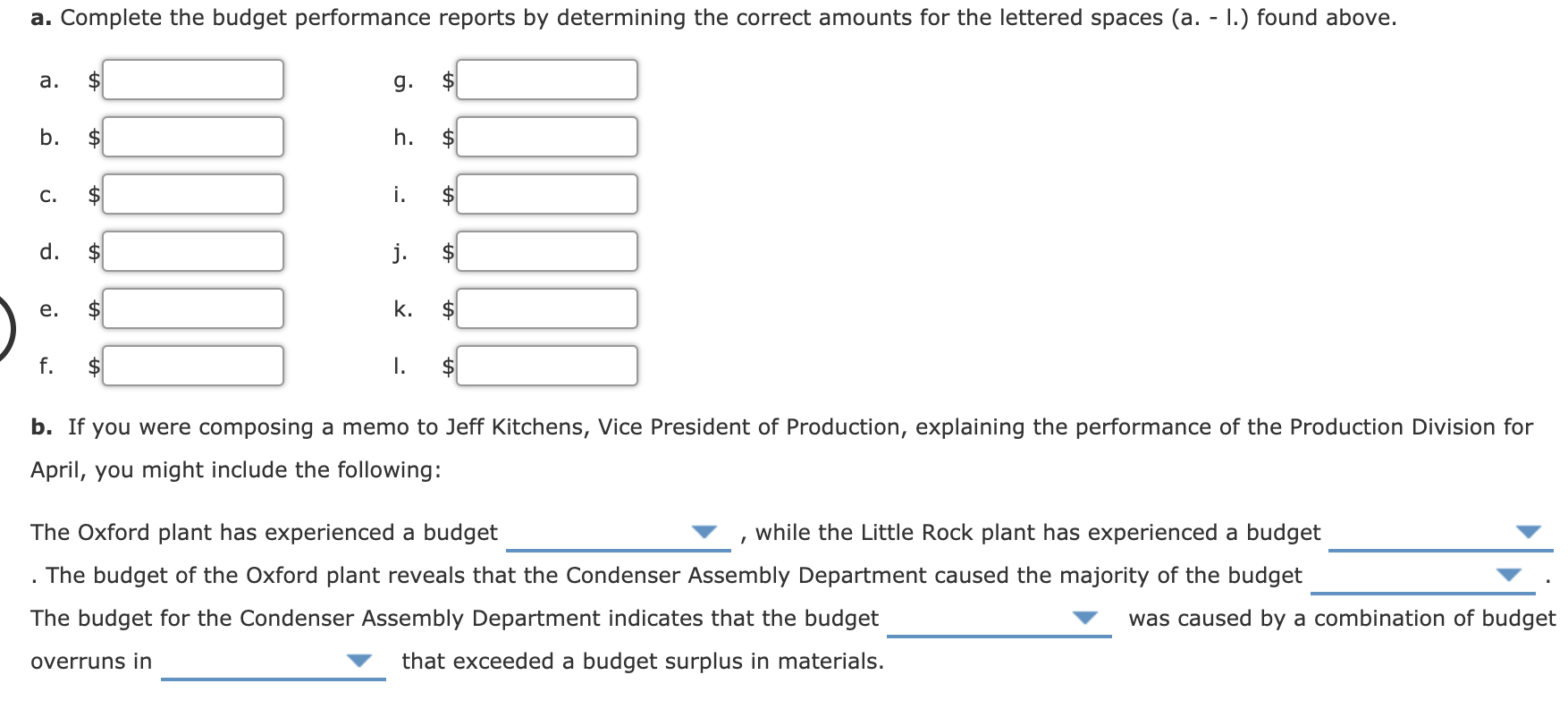Click the amount input field for item c
The height and width of the screenshot is (717, 1568).
tap(192, 194)
